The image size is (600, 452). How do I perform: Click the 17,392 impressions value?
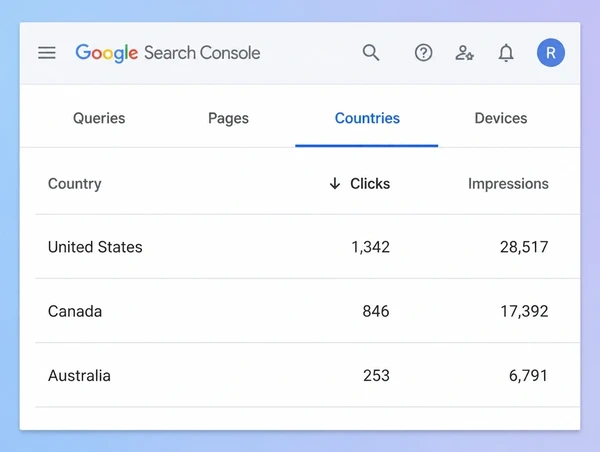click(x=524, y=312)
